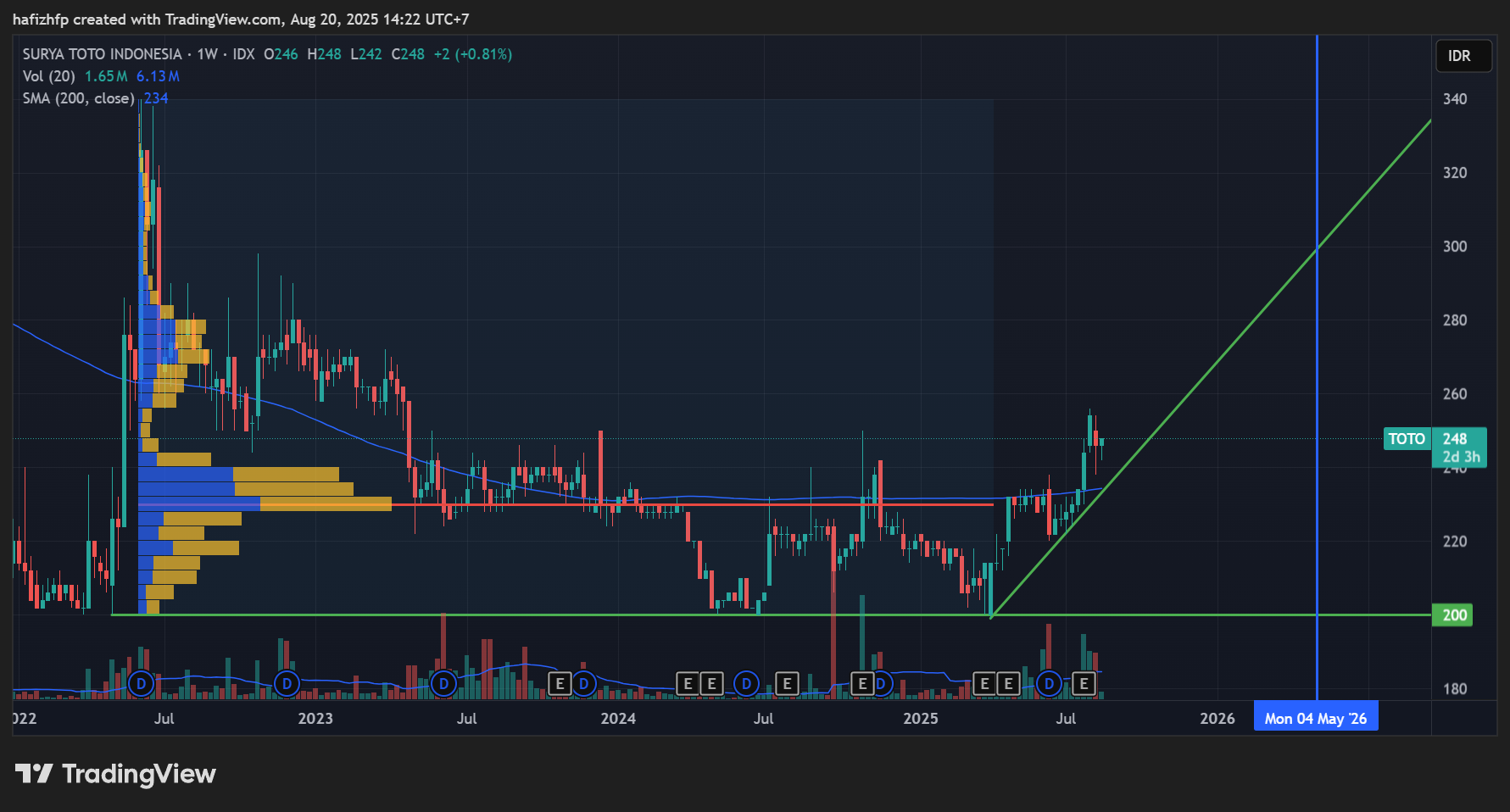Click the earnings E marker in late 2024
1510x812 pixels.
coord(862,683)
